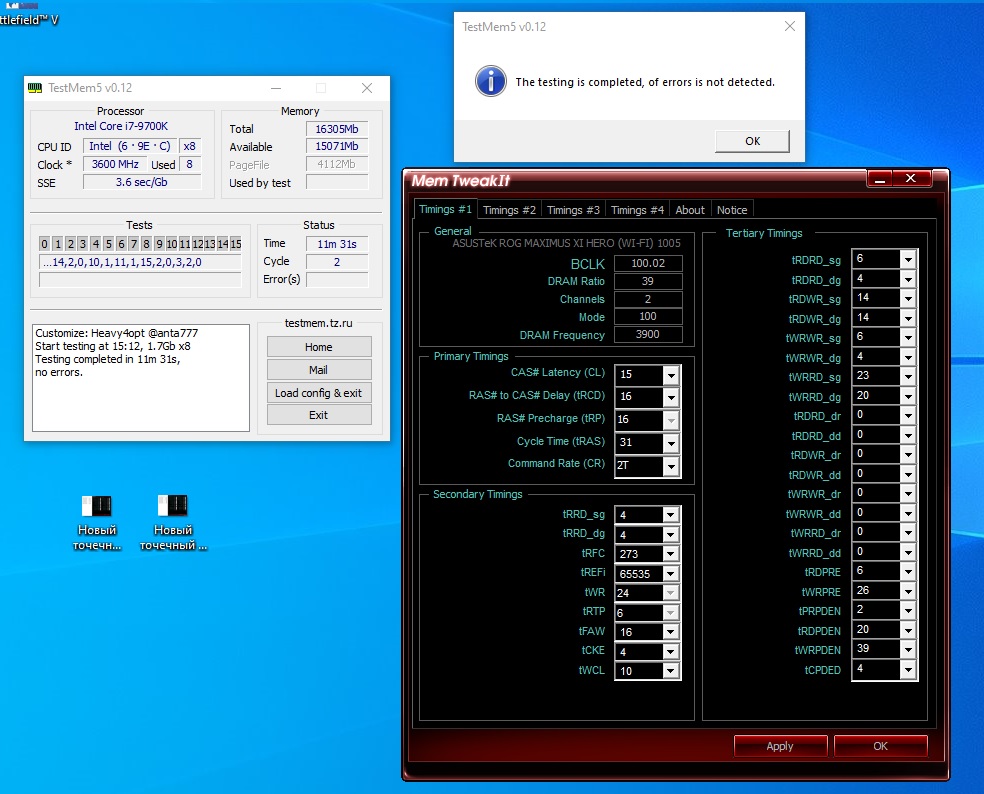The width and height of the screenshot is (984, 794).
Task: Open tFAW dropdown
Action: point(670,632)
